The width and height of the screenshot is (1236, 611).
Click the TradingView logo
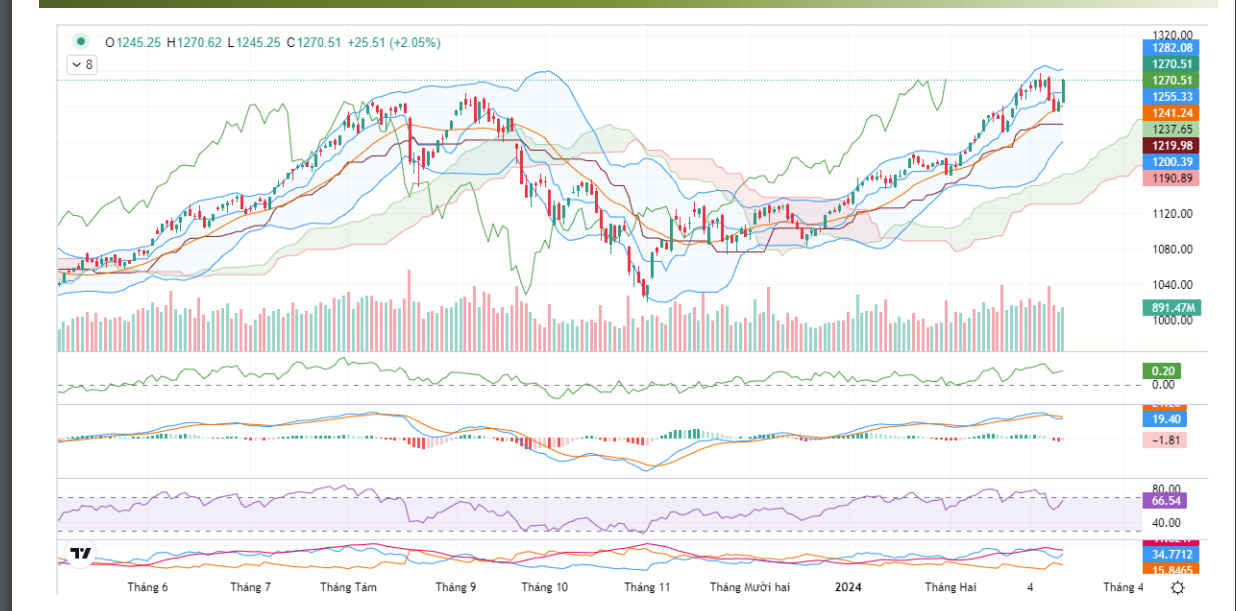pyautogui.click(x=80, y=553)
